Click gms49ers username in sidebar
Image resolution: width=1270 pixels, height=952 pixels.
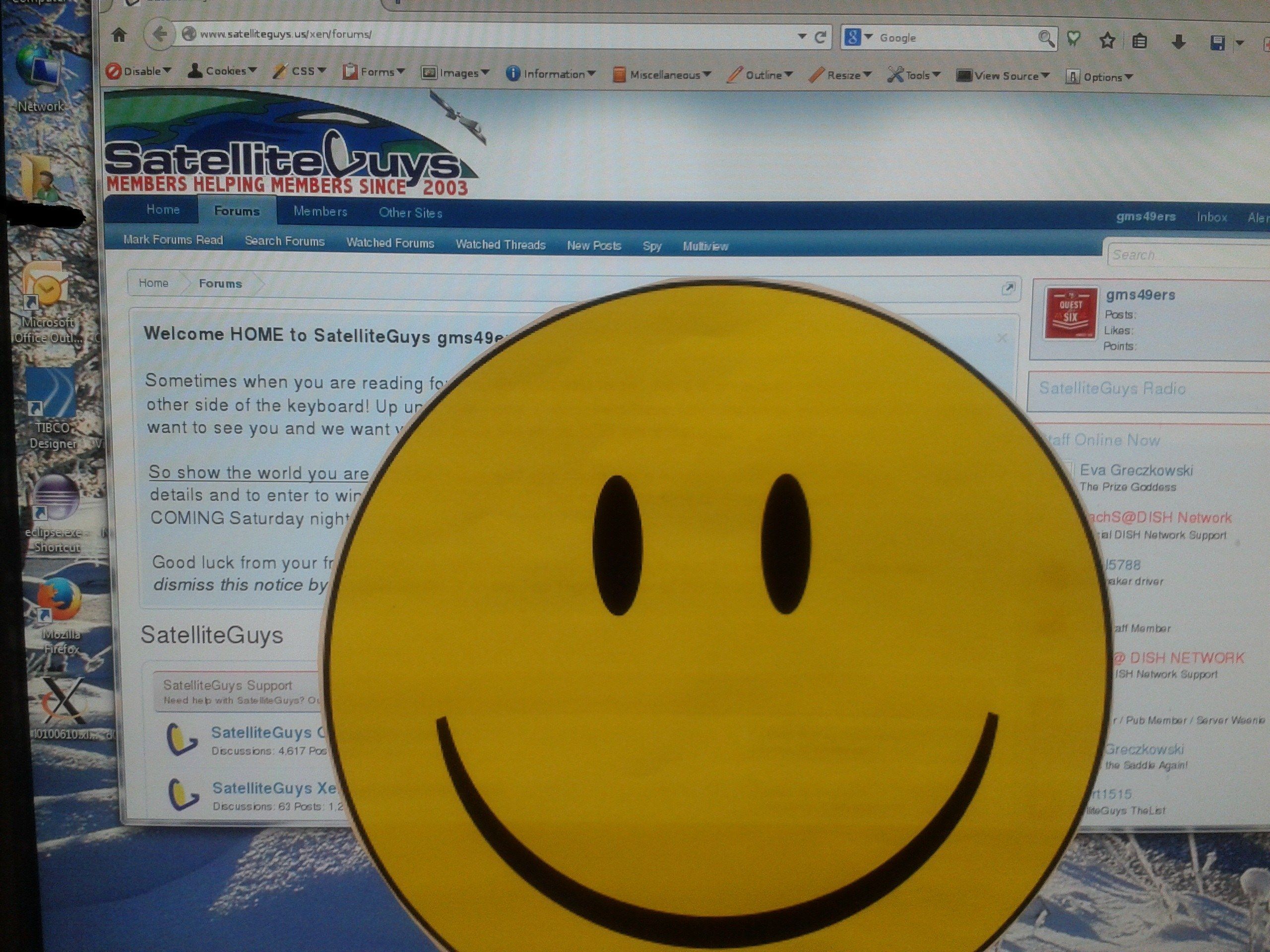[x=1140, y=295]
